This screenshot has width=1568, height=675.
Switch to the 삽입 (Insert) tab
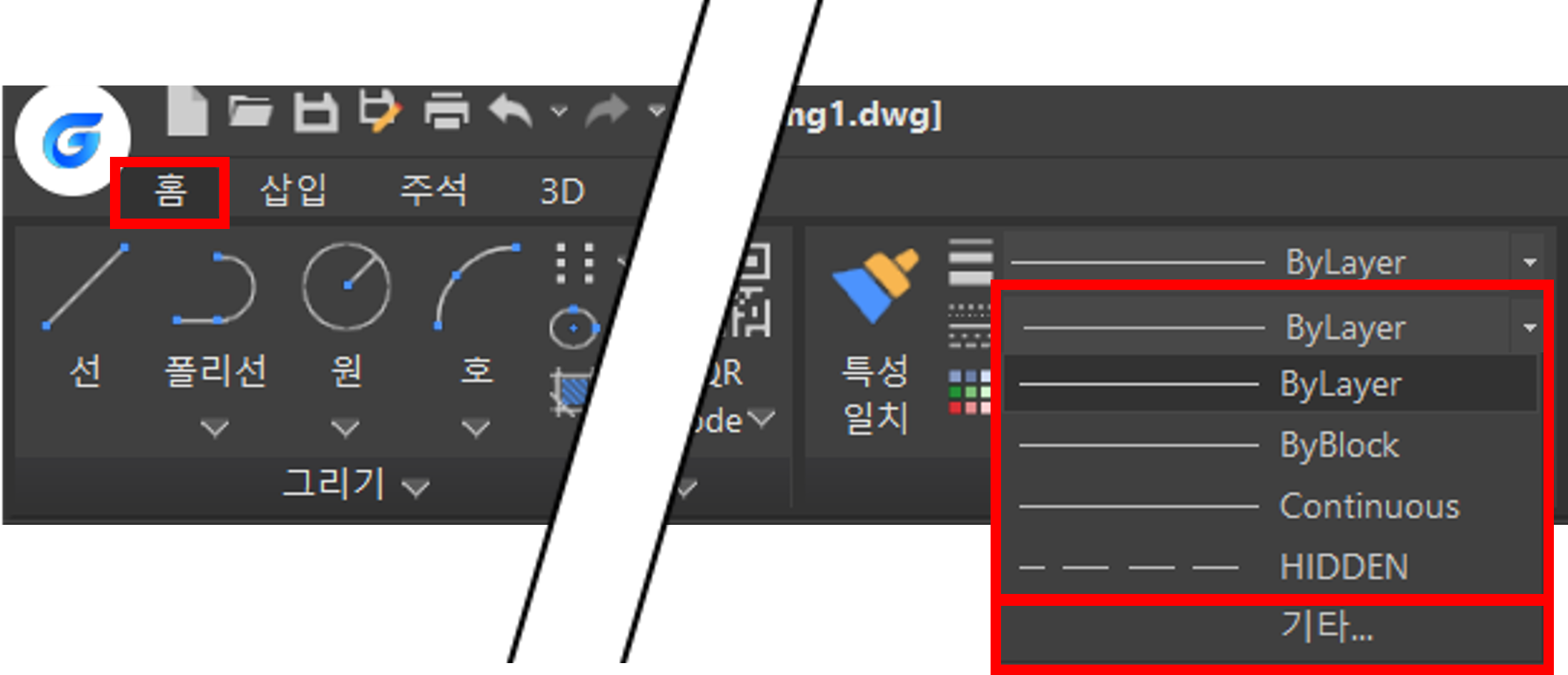(294, 191)
